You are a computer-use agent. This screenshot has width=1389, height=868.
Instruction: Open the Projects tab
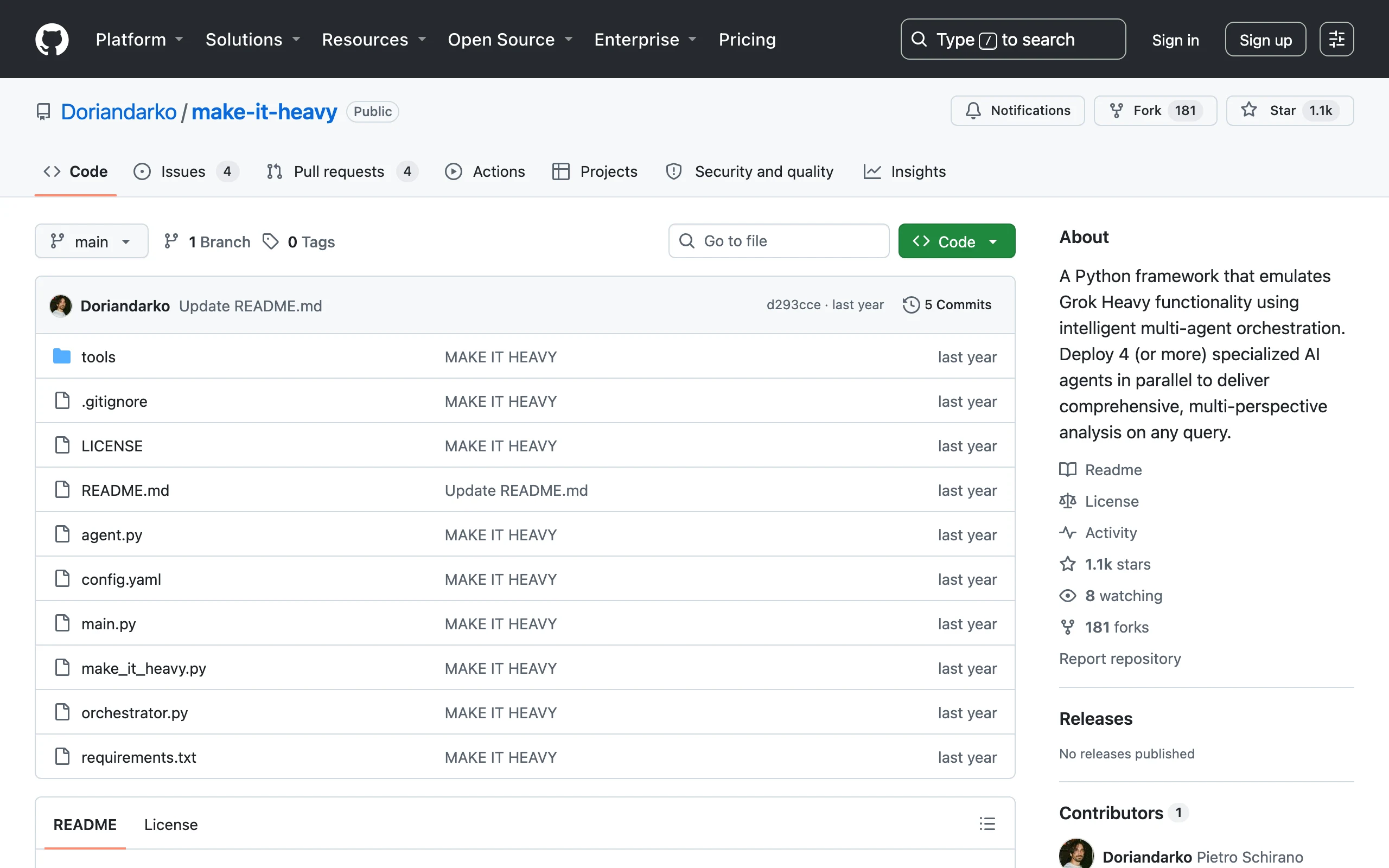(595, 171)
